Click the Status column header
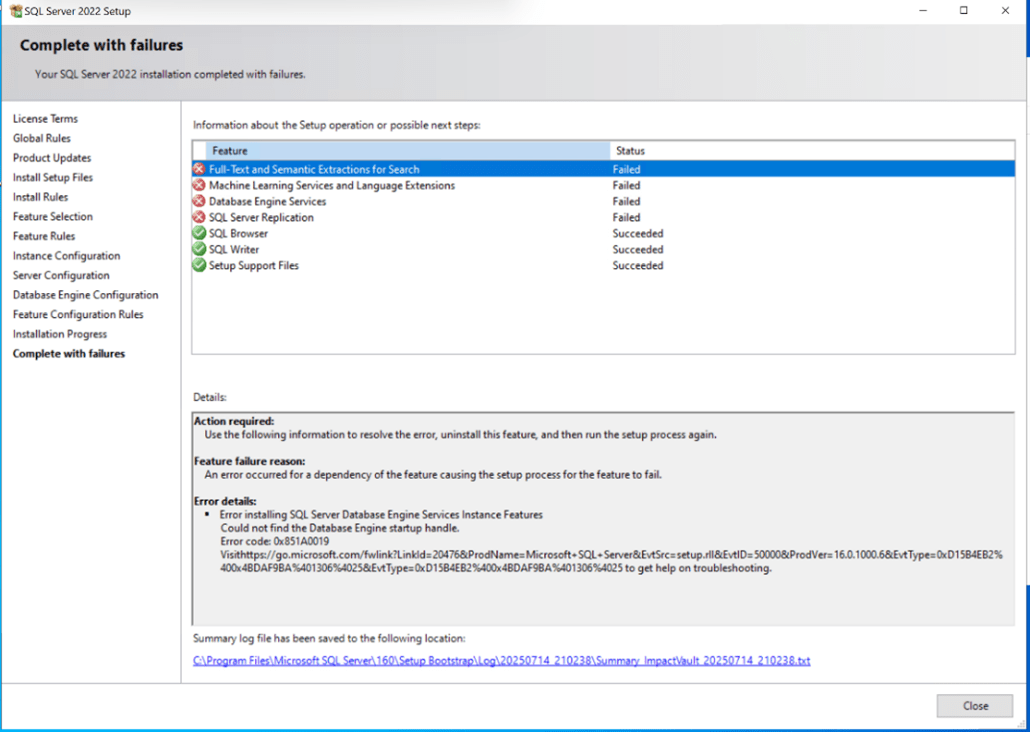 click(813, 150)
